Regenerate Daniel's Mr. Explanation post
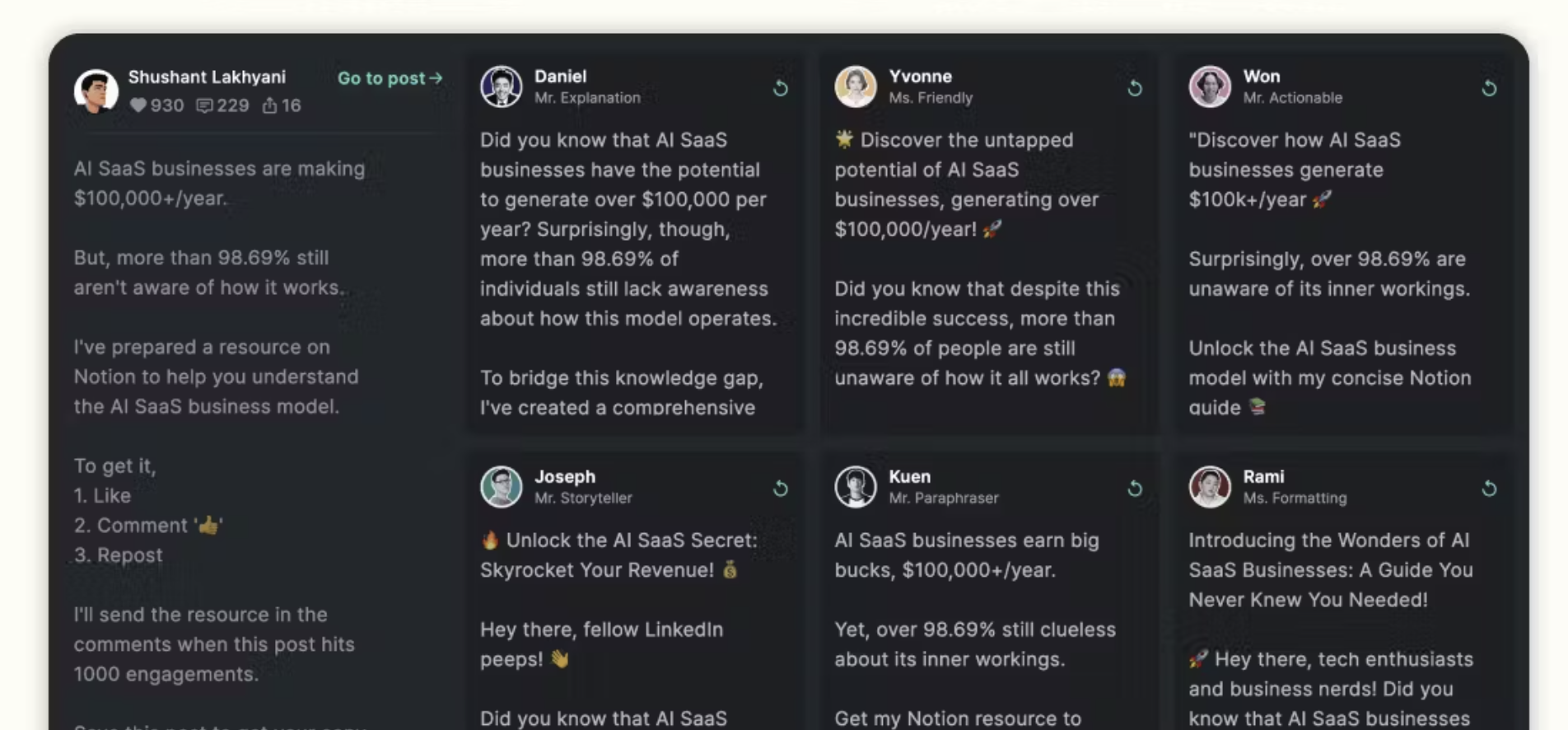The height and width of the screenshot is (730, 1568). (781, 87)
